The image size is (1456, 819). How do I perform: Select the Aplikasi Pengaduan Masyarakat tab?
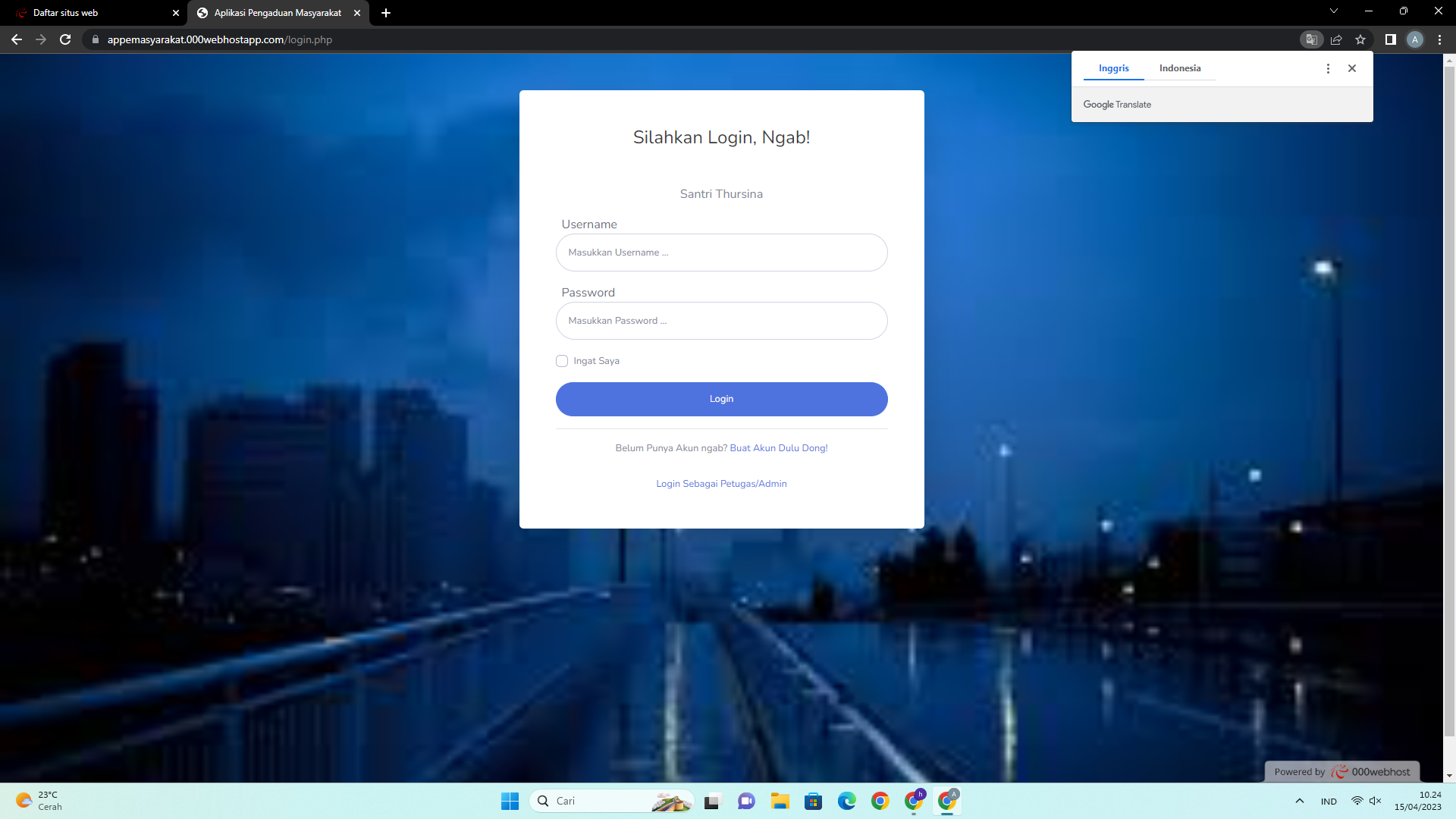tap(278, 13)
